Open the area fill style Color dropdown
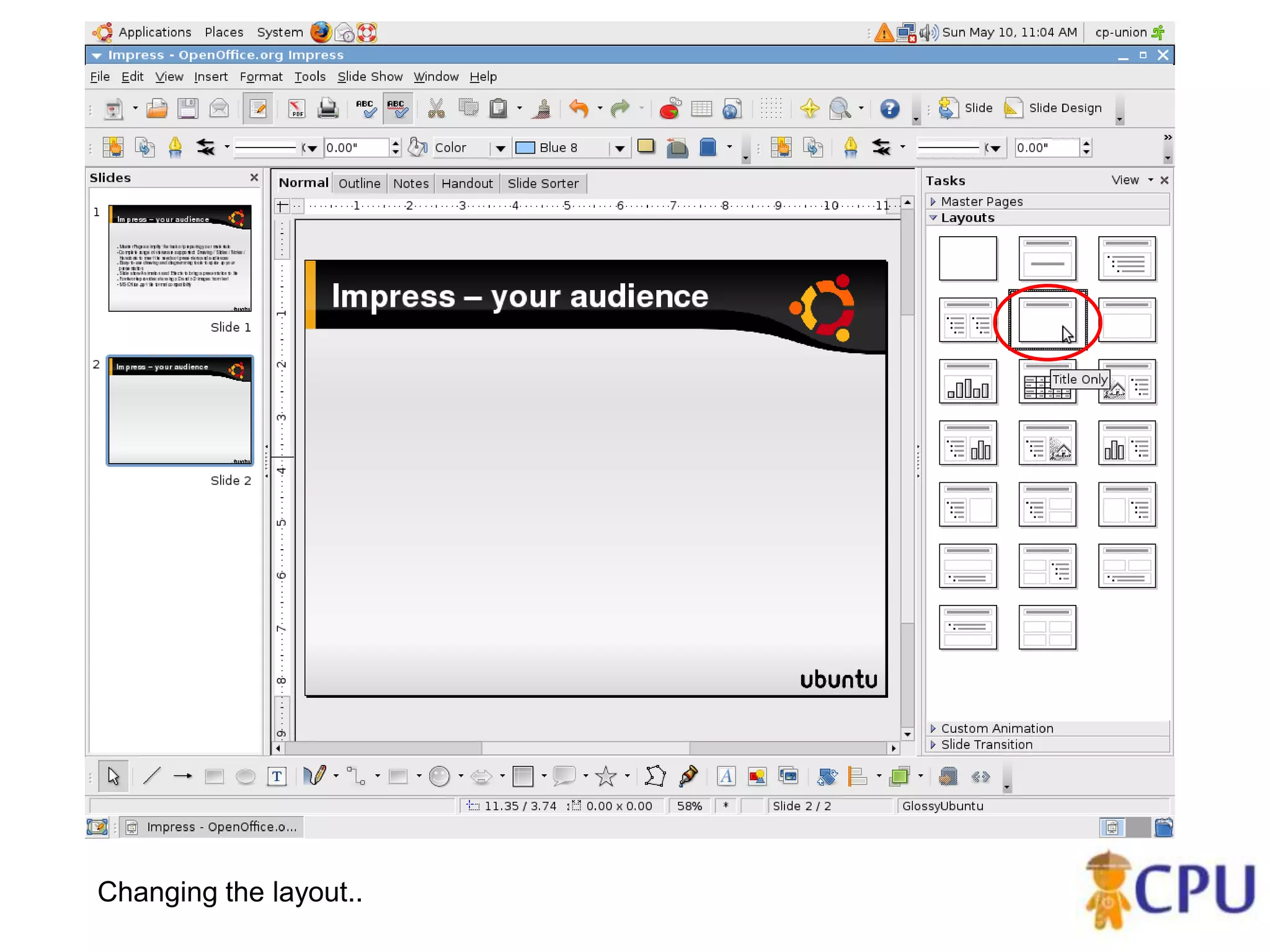Image resolution: width=1270 pixels, height=952 pixels. (x=500, y=148)
